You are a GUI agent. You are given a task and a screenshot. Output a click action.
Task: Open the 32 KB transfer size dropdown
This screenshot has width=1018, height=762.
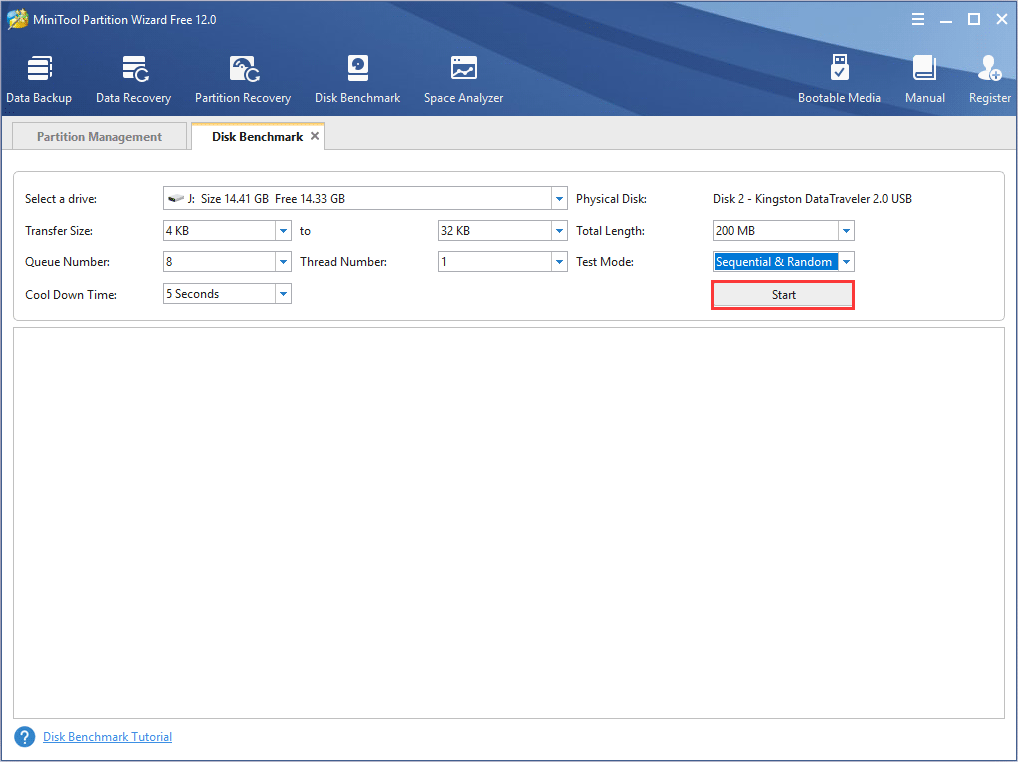pos(560,230)
